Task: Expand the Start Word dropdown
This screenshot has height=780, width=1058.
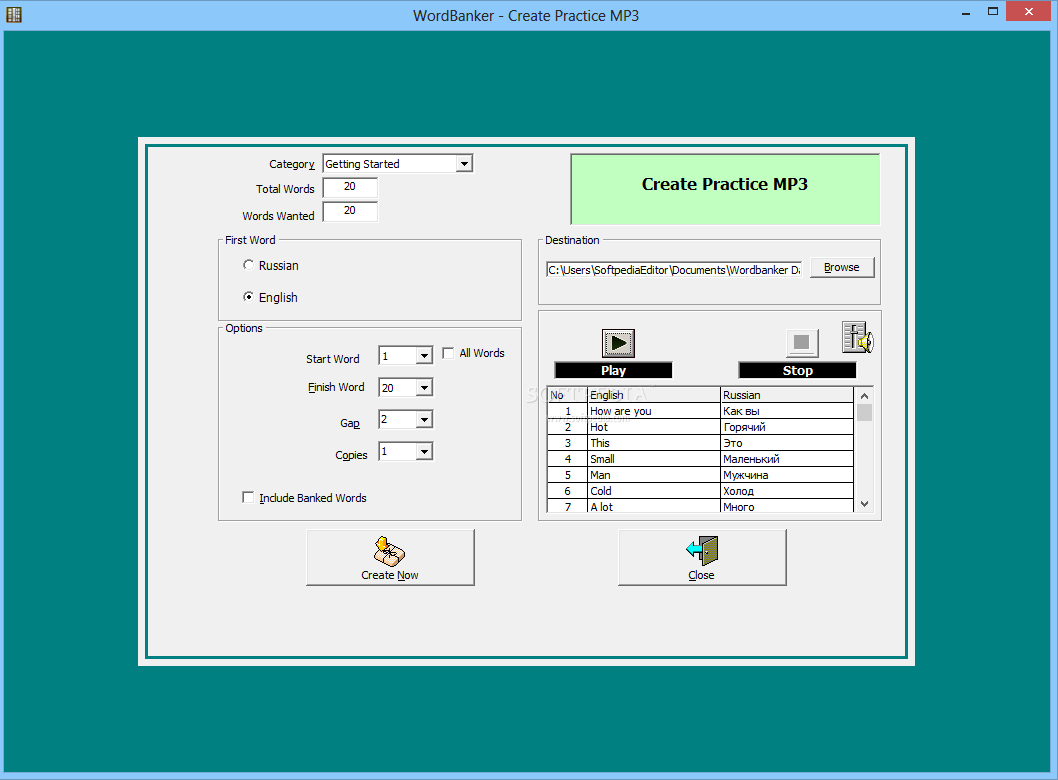Action: 424,356
